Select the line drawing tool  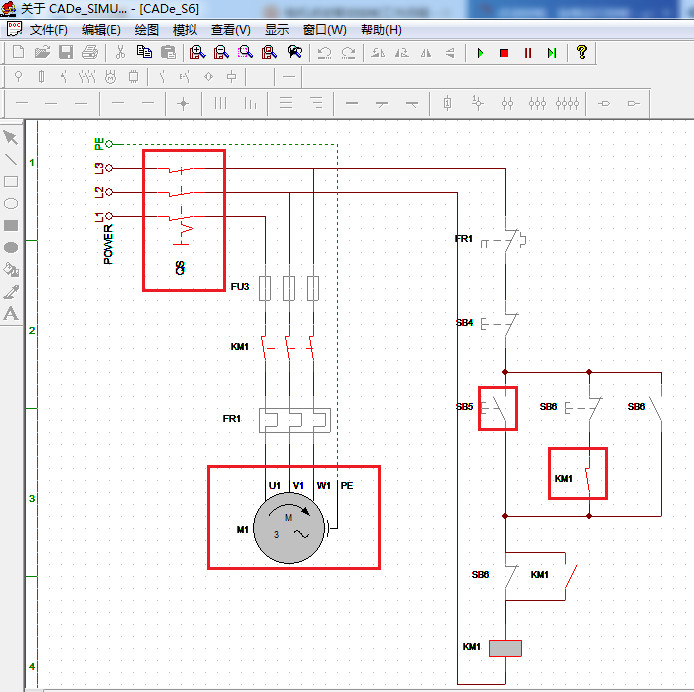coord(11,159)
